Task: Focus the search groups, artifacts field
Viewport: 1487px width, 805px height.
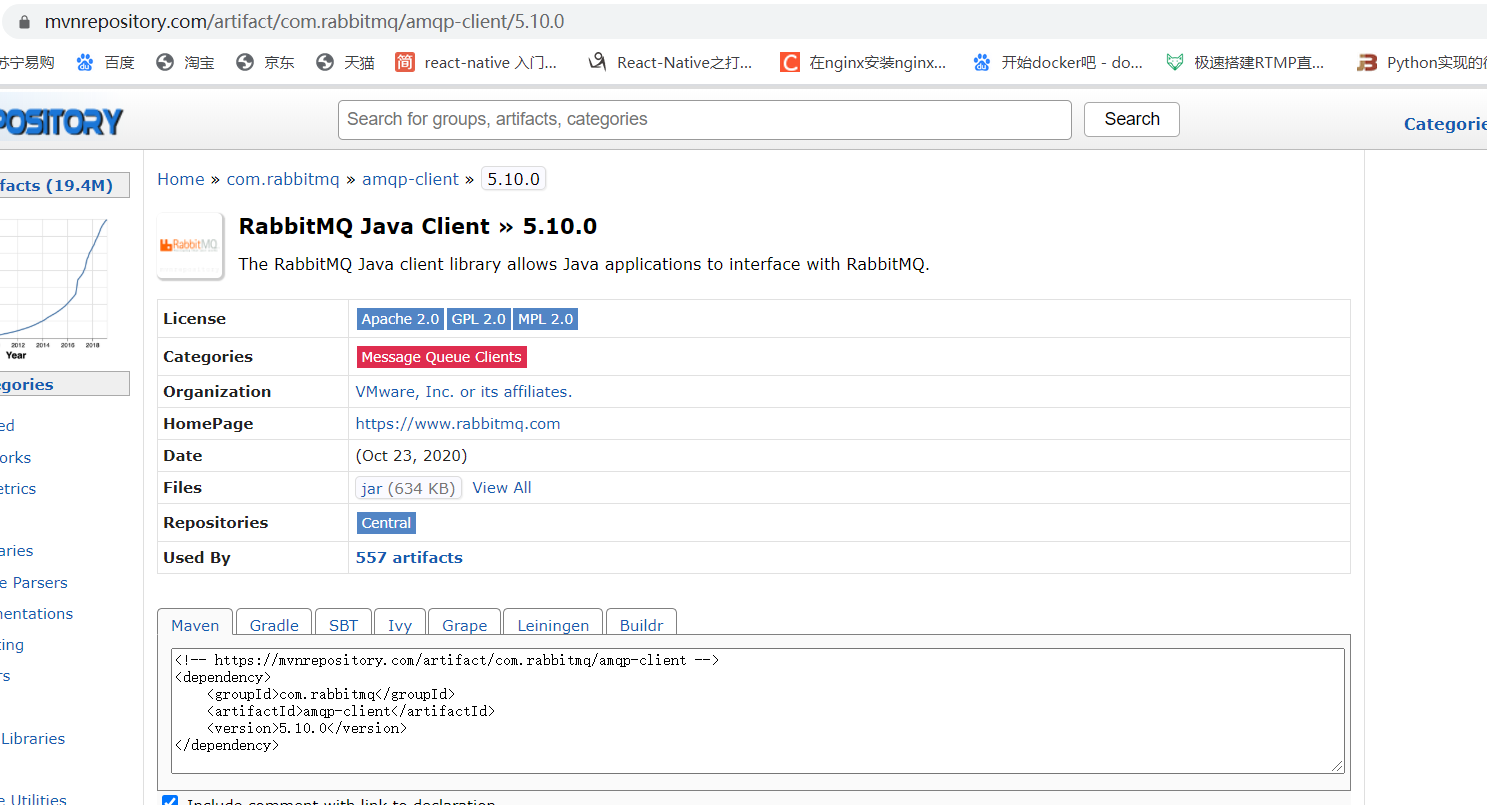Action: click(705, 119)
